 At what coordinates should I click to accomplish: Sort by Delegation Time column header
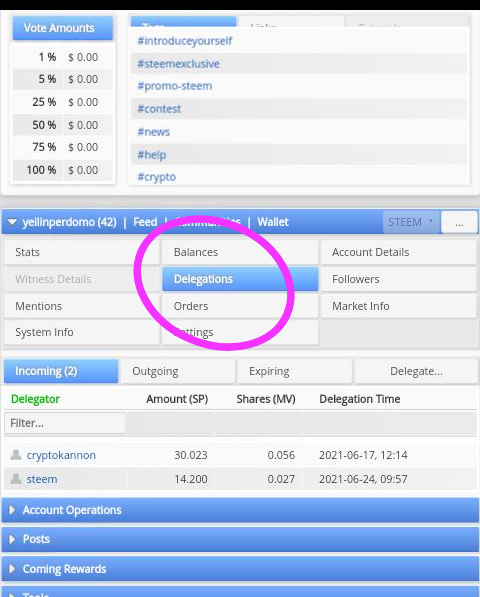(360, 399)
